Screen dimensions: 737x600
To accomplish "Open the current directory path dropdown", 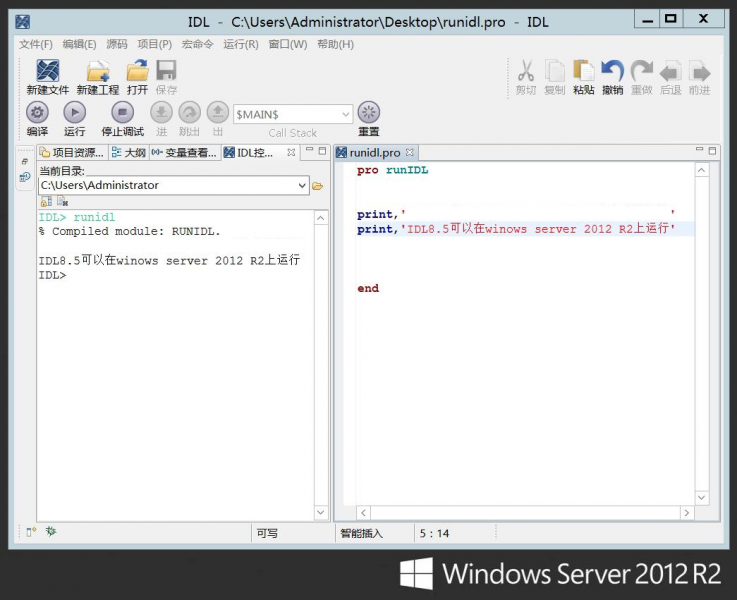I will [x=303, y=186].
